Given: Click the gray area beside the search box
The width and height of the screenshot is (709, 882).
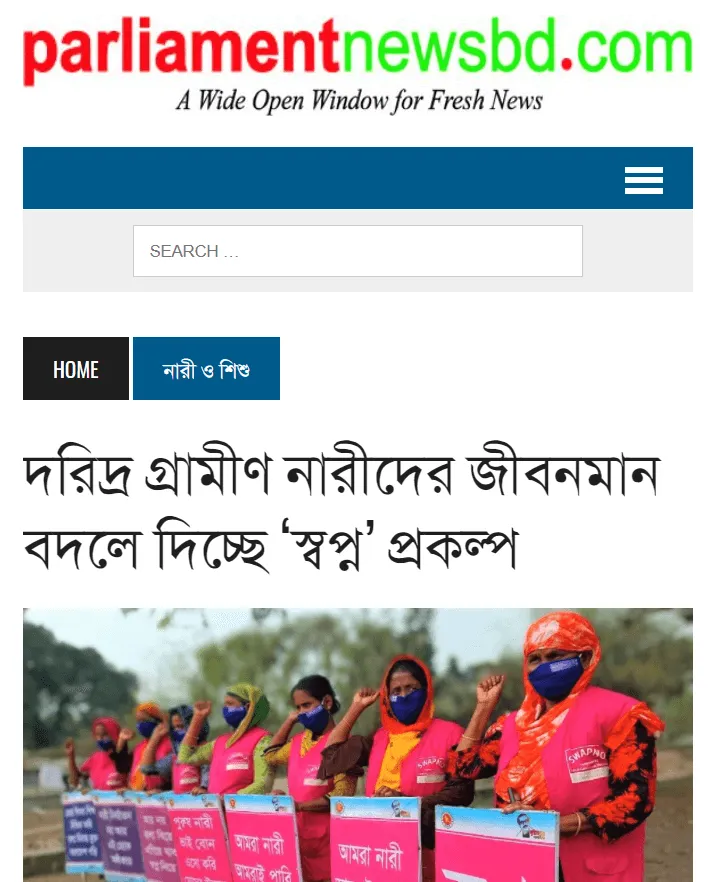Looking at the screenshot, I should 78,251.
